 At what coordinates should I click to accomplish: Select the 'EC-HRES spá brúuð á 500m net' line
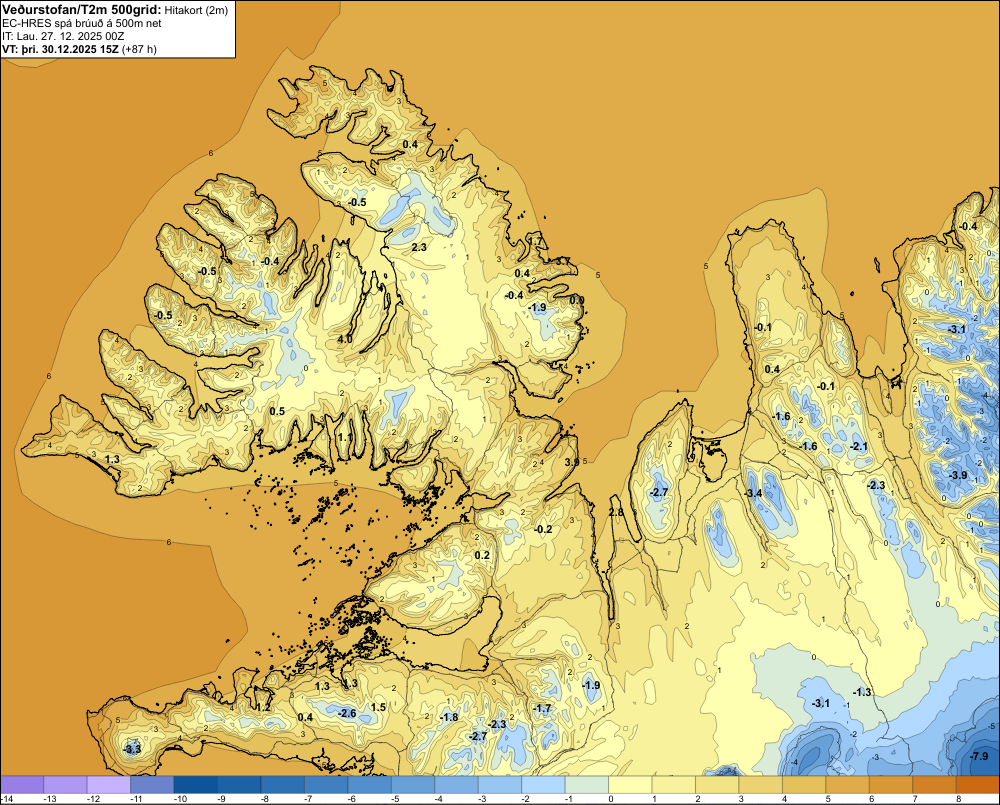click(82, 23)
